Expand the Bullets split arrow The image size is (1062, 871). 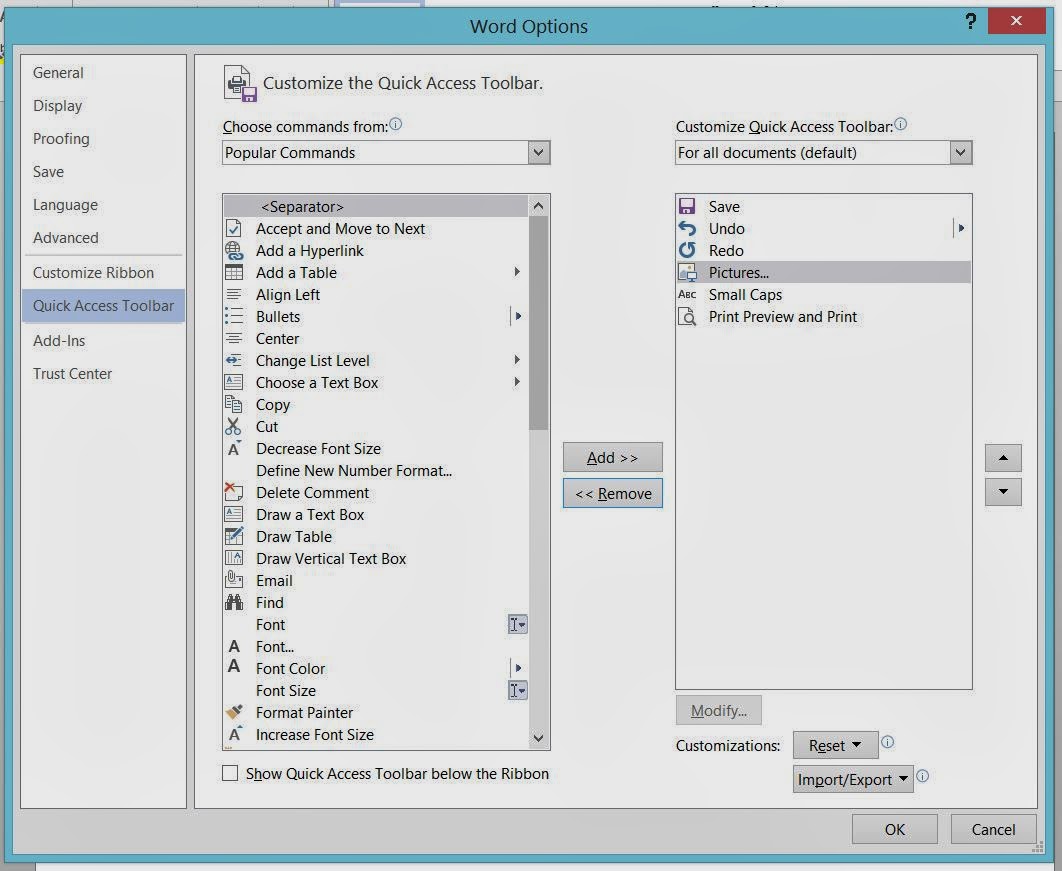[518, 316]
